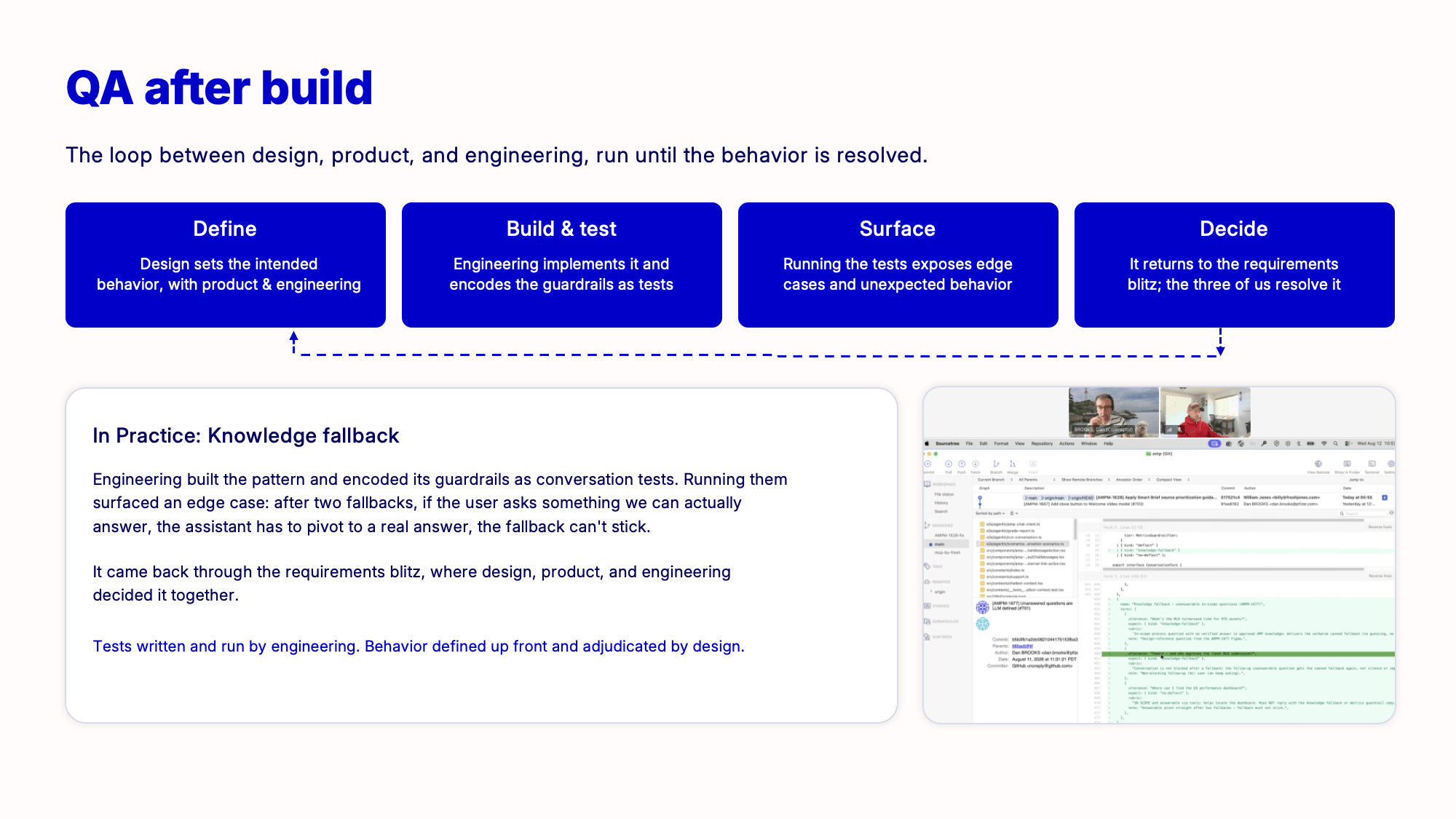The width and height of the screenshot is (1456, 819).
Task: Click the Define step box on the slide
Action: pyautogui.click(x=226, y=265)
